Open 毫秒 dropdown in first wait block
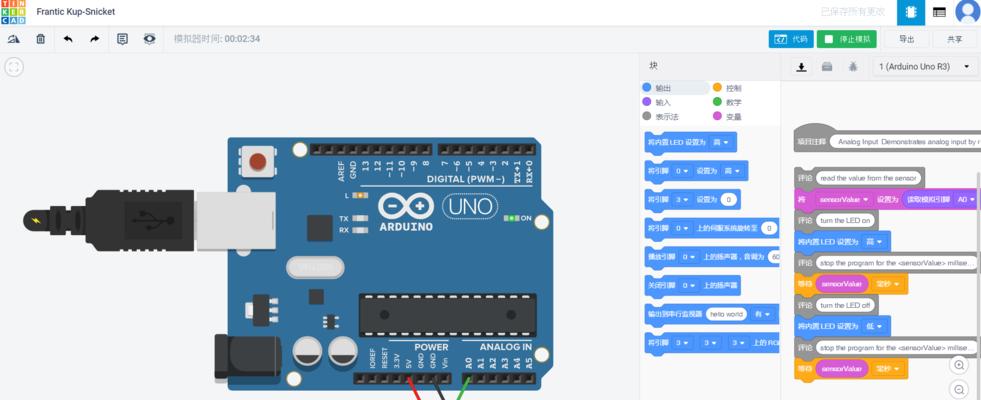The width and height of the screenshot is (981, 400). coord(887,284)
